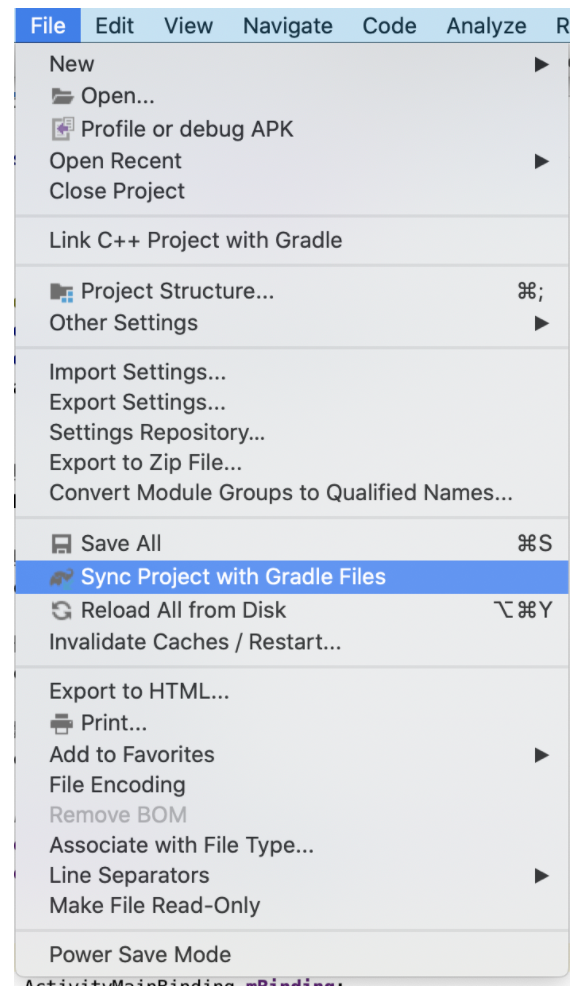Click the Gradle elephant sync icon
The image size is (582, 994).
pyautogui.click(x=62, y=577)
